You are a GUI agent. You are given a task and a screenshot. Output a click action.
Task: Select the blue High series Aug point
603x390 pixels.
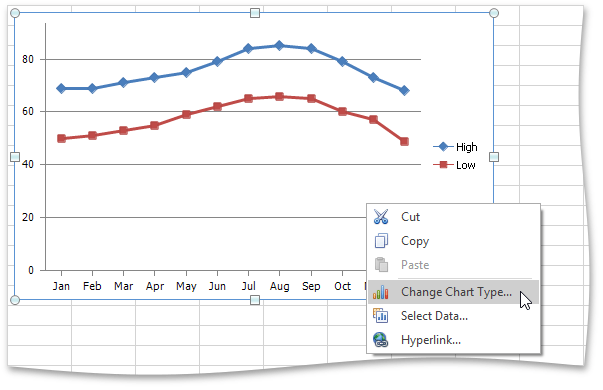(x=280, y=46)
